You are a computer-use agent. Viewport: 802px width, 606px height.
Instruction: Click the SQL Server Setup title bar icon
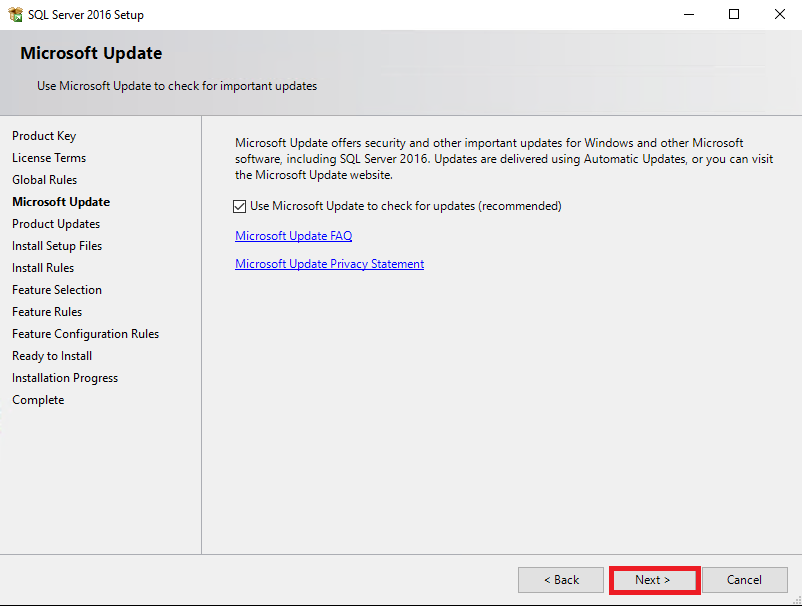[x=15, y=14]
